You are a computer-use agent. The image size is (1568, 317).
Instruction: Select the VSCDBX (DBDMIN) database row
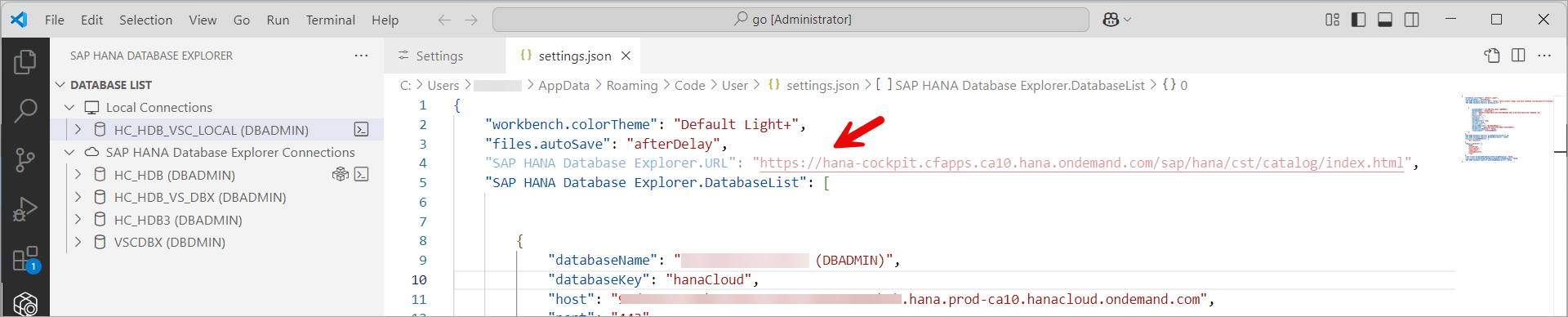click(216, 242)
